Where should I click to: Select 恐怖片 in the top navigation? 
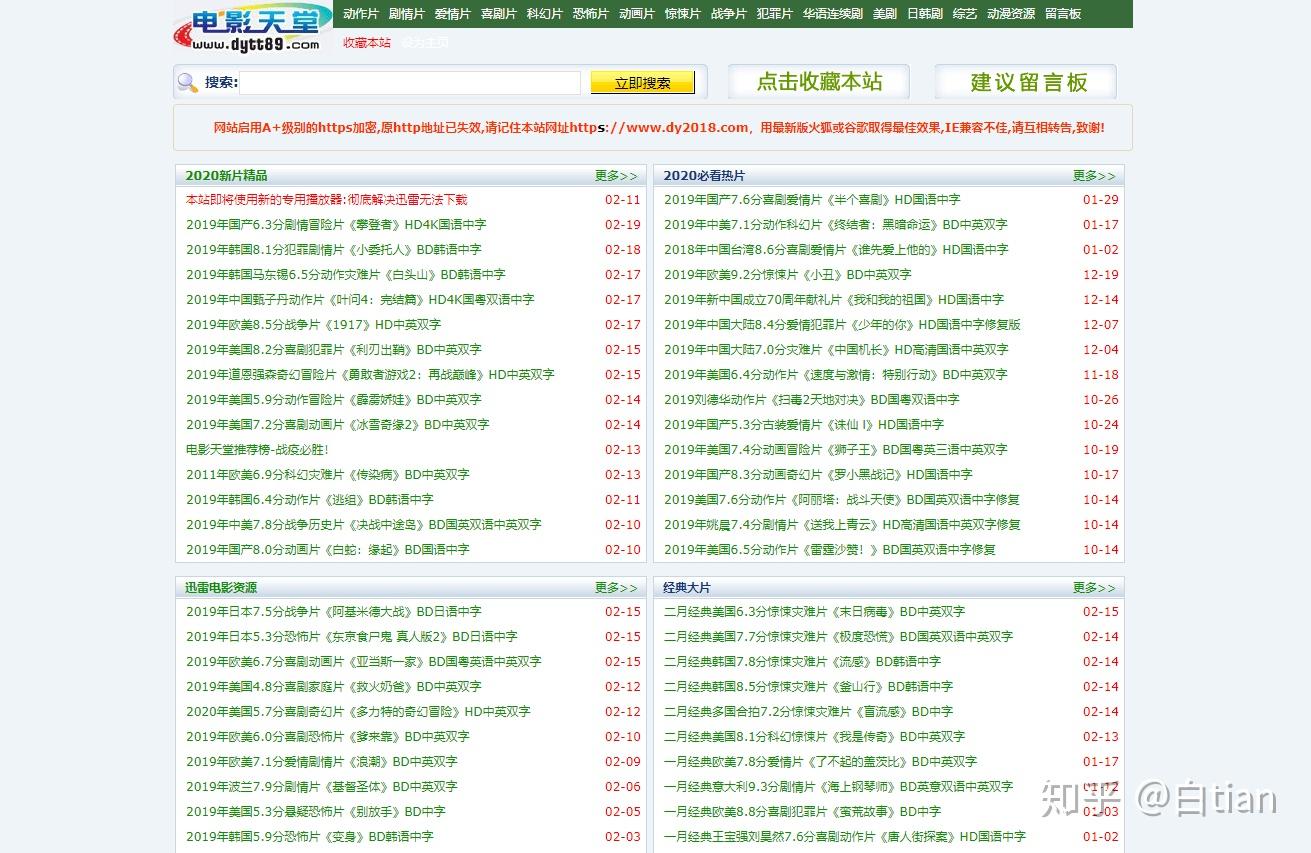[591, 14]
